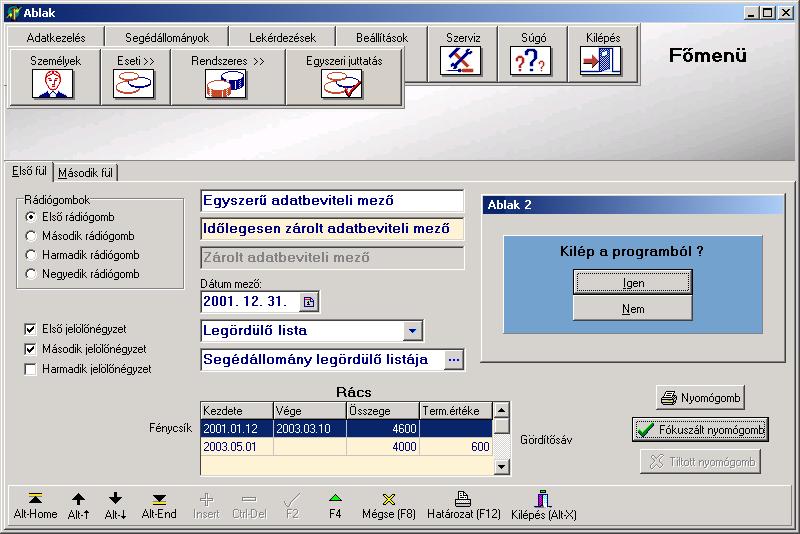Select the 4600 amount cell
This screenshot has width=800, height=534.
tap(383, 428)
